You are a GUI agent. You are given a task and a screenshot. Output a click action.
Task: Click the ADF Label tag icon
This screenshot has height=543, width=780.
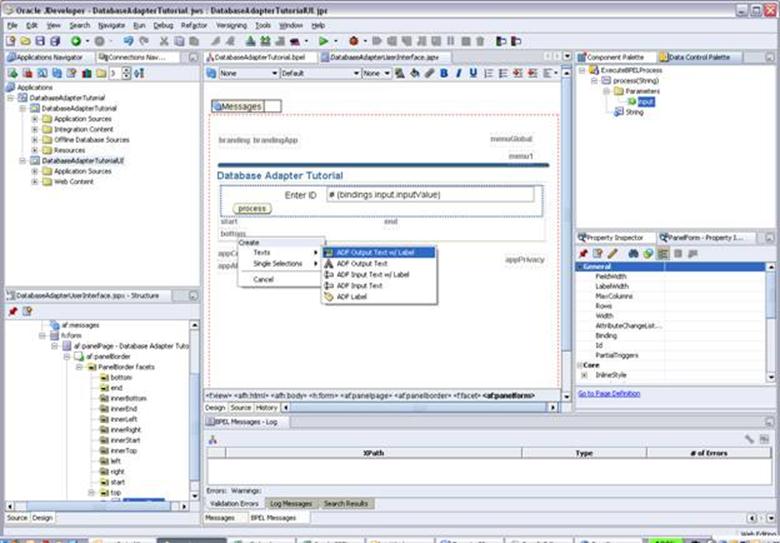[329, 297]
